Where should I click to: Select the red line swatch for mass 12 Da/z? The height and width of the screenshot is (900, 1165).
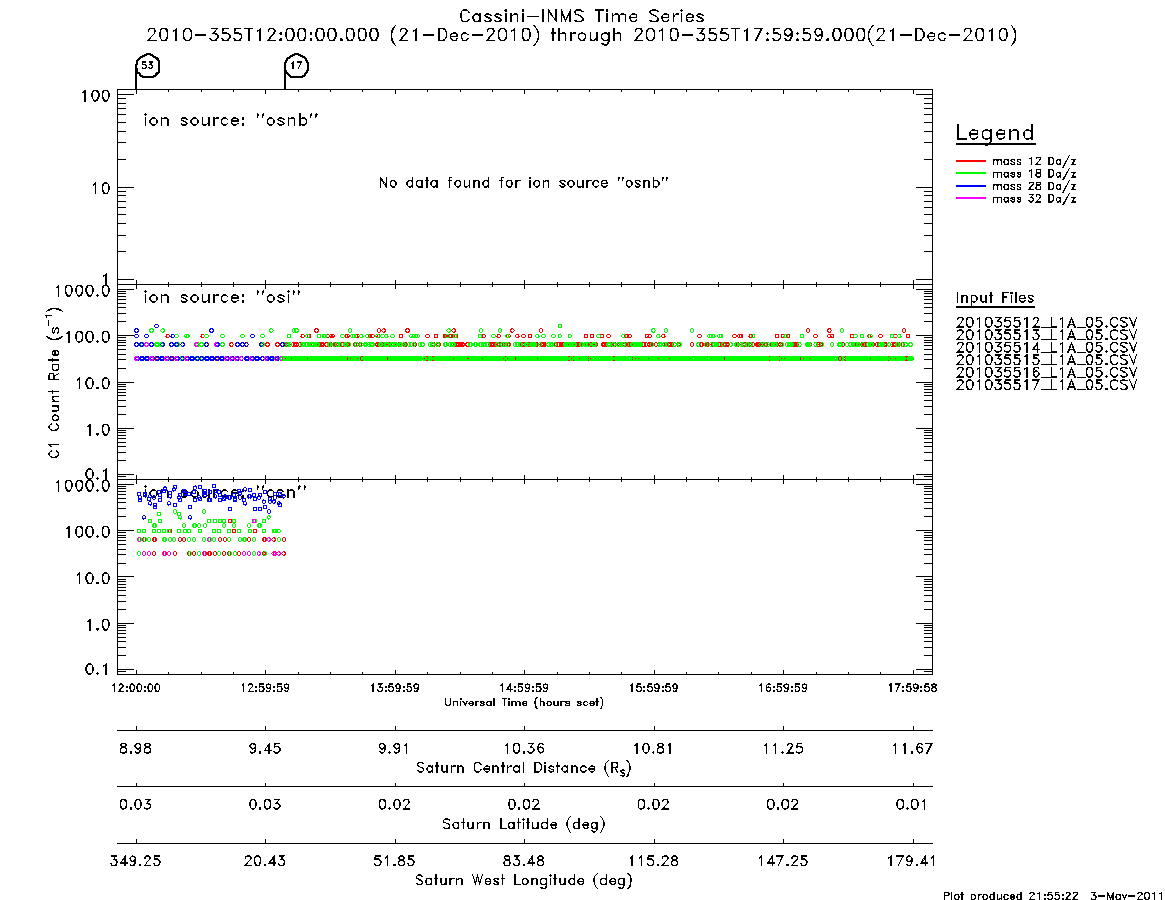click(x=970, y=161)
